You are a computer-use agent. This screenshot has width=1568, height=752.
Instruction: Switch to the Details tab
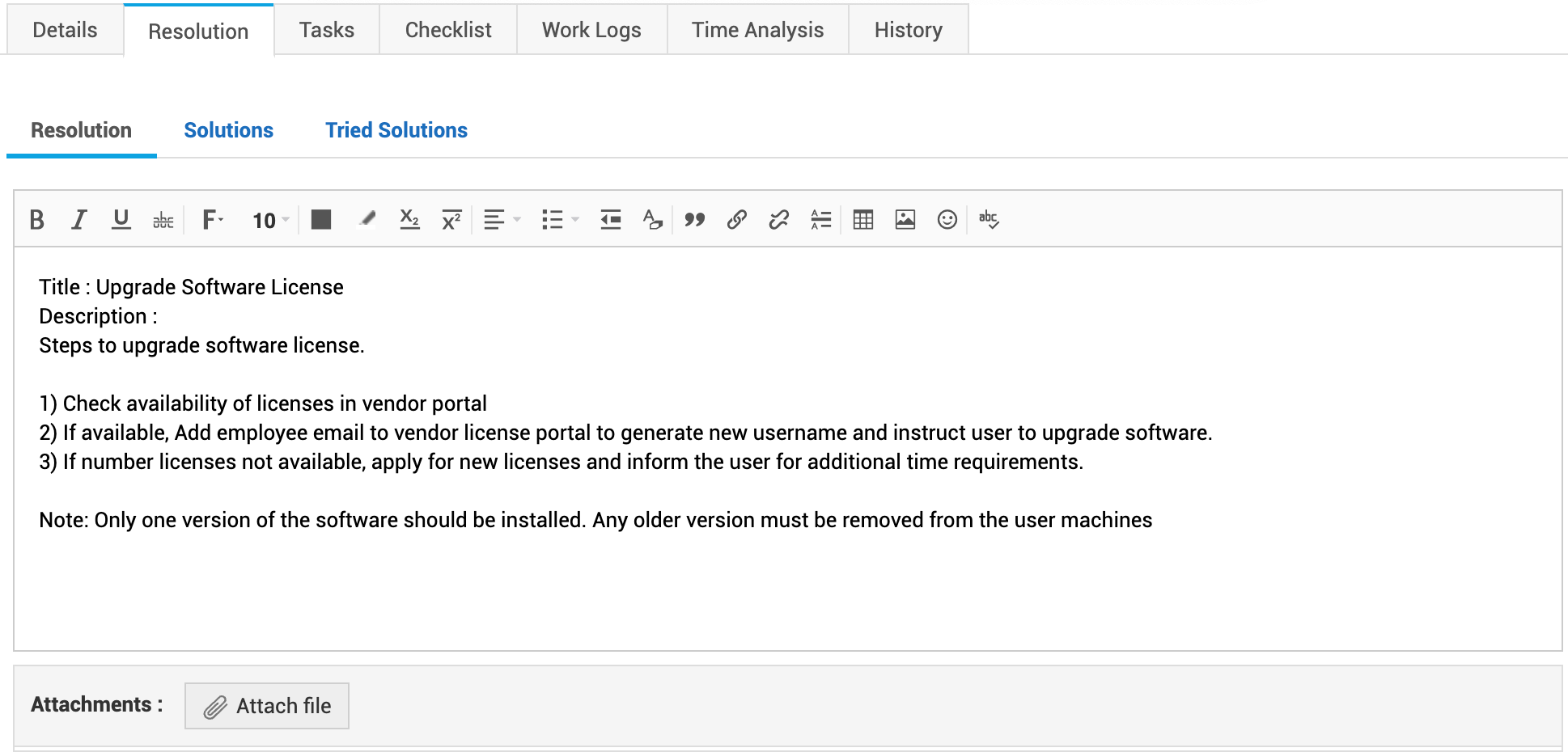[x=65, y=30]
